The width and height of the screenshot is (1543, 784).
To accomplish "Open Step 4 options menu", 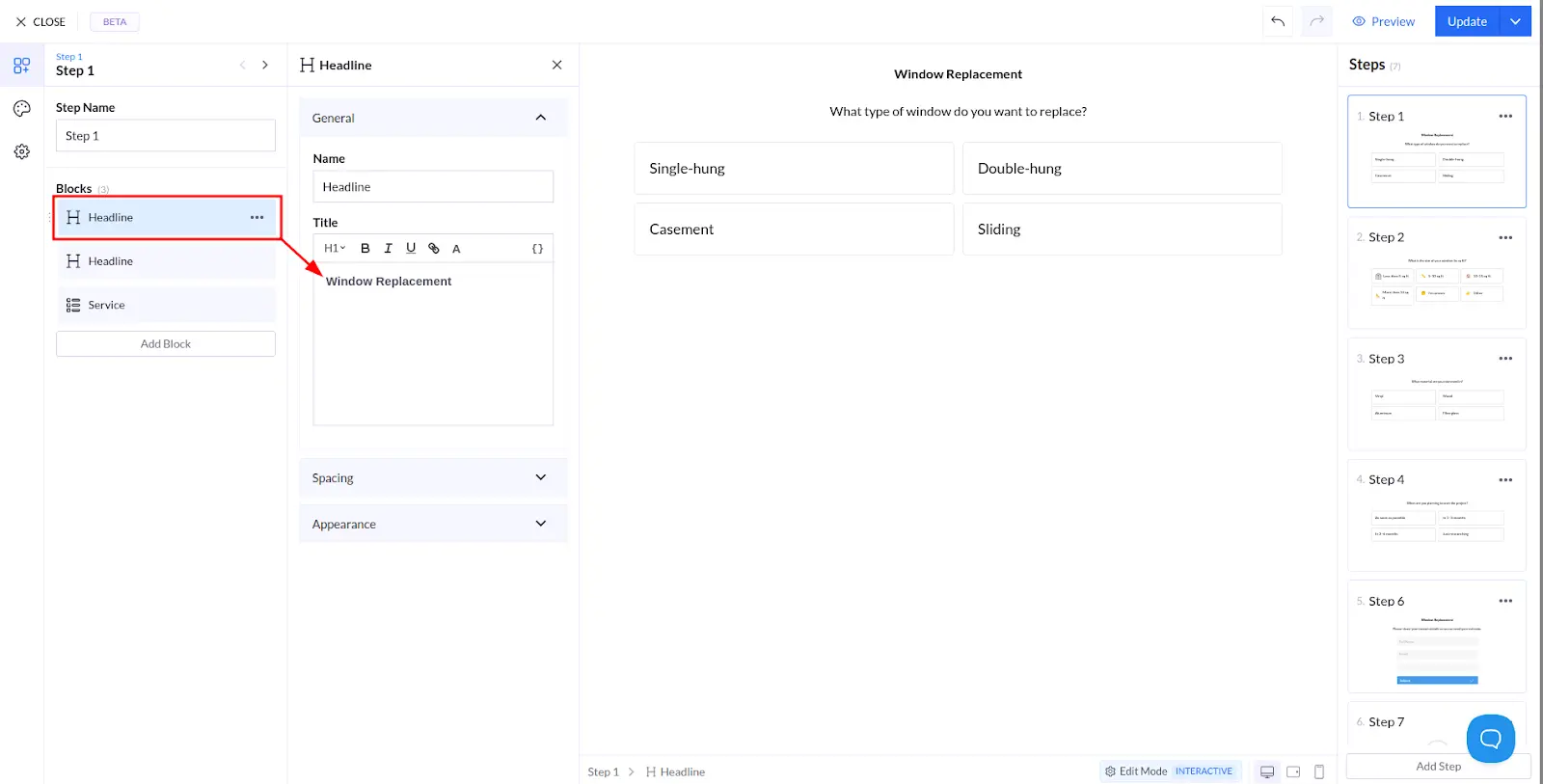I will (x=1505, y=480).
